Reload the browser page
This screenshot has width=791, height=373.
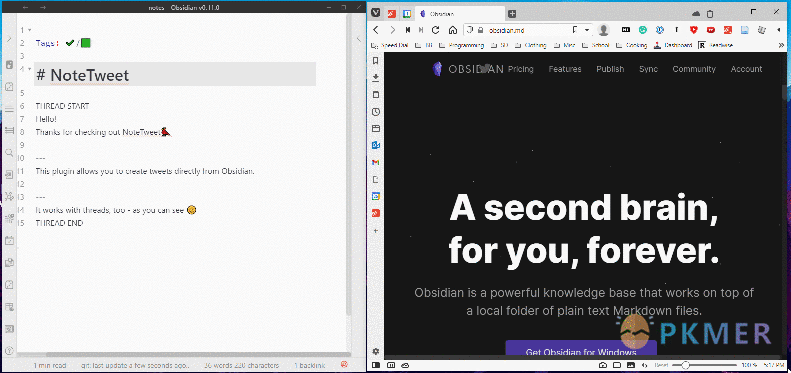tap(436, 30)
